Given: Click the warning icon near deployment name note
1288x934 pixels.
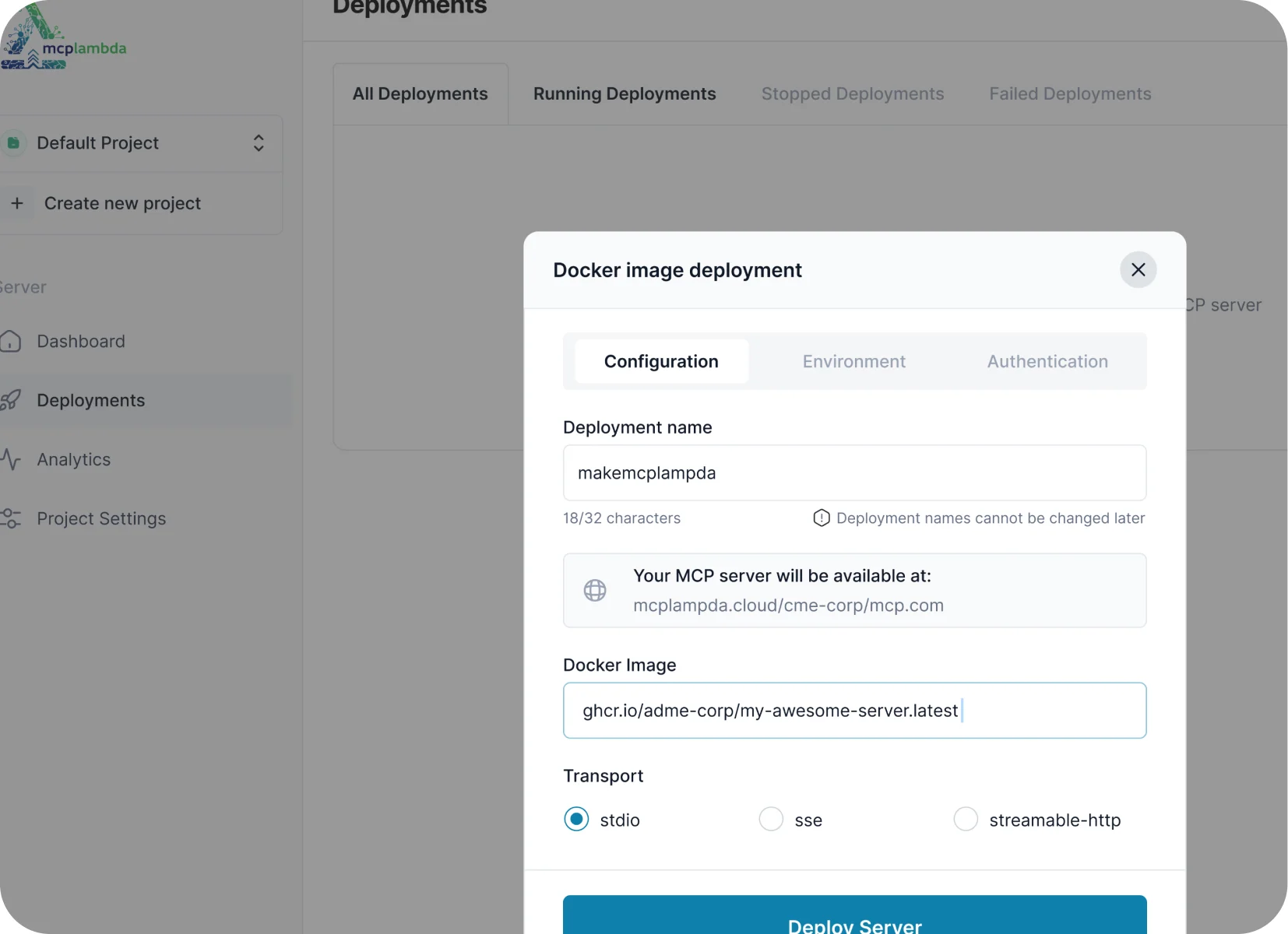Looking at the screenshot, I should click(x=821, y=518).
